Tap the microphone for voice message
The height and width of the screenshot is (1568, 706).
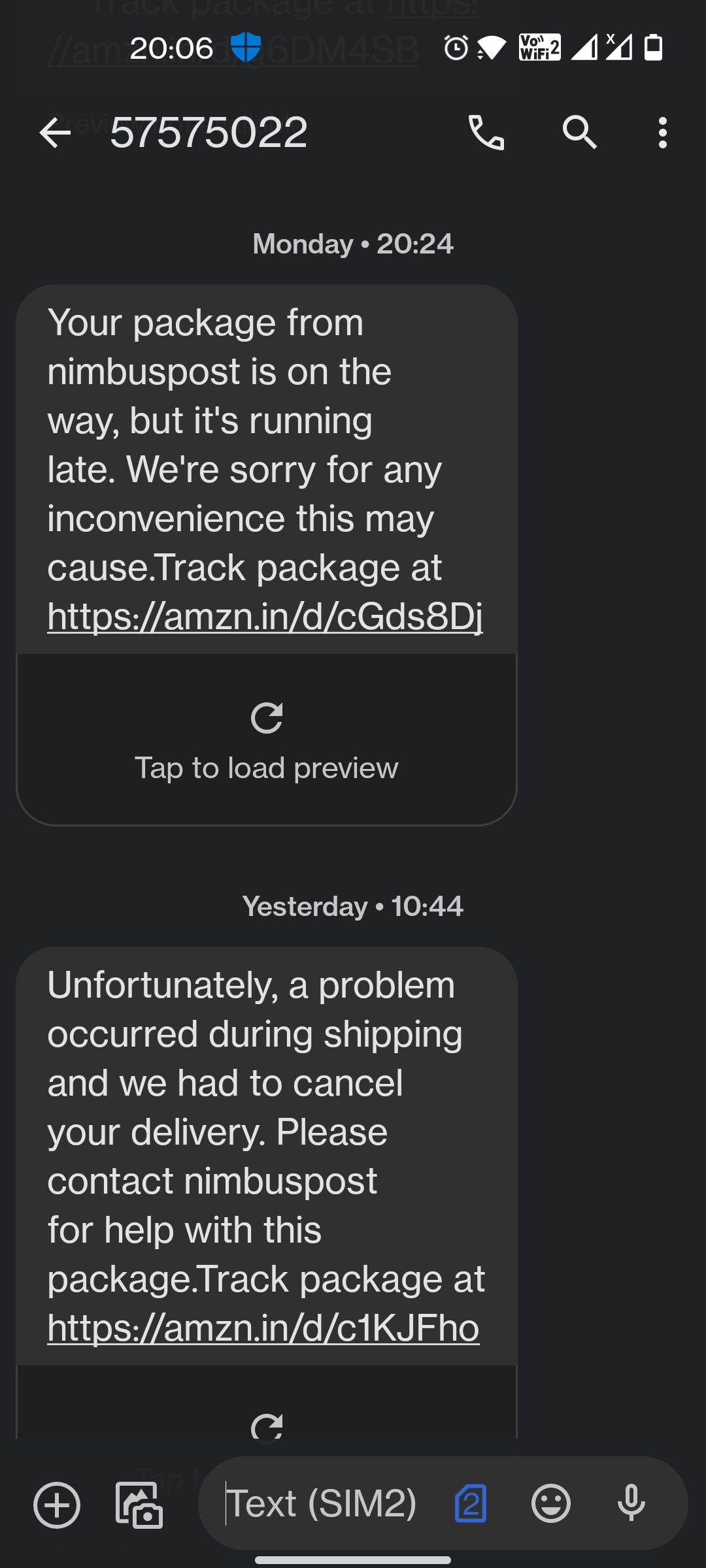tap(631, 1504)
